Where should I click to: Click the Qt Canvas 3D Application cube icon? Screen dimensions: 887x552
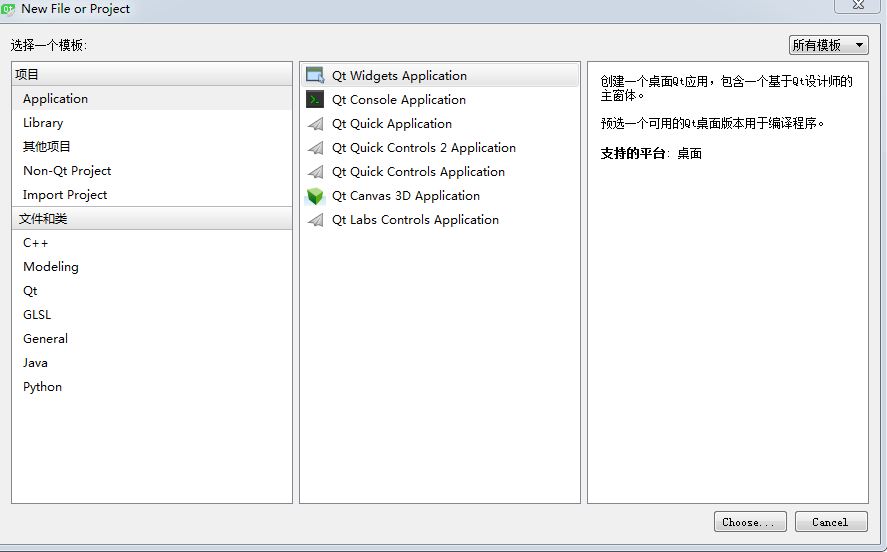315,196
